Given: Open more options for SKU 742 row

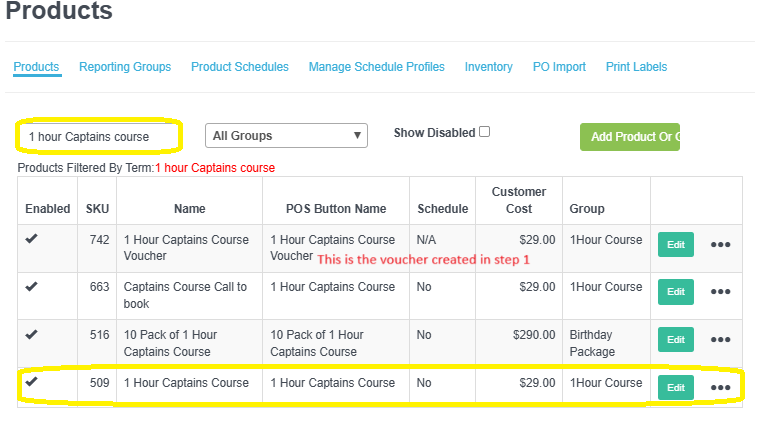Looking at the screenshot, I should tap(720, 244).
